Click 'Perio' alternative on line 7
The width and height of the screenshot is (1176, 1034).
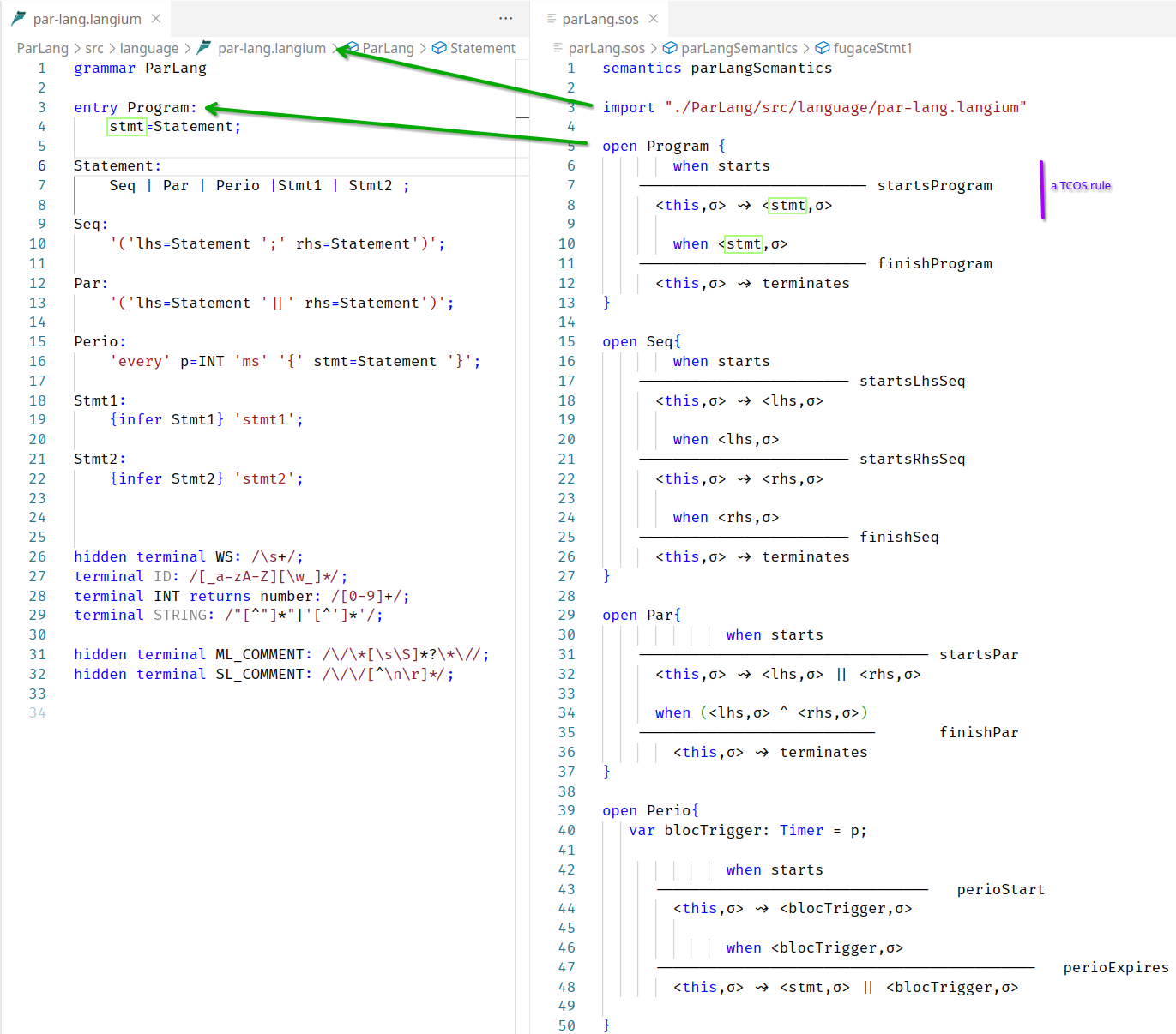point(238,186)
